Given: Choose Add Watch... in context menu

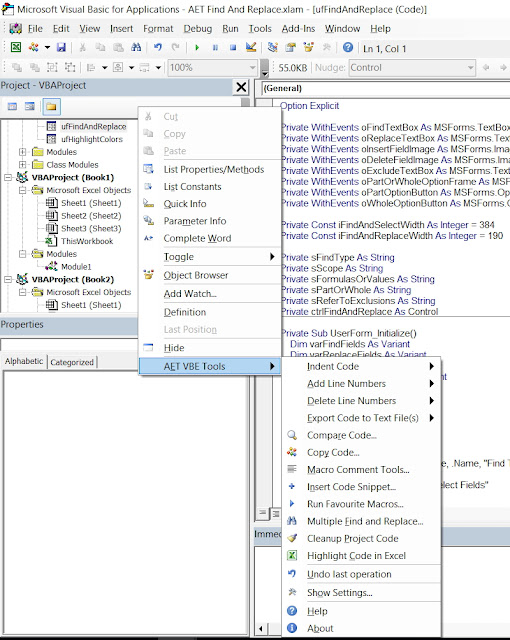Looking at the screenshot, I should 210,293.
